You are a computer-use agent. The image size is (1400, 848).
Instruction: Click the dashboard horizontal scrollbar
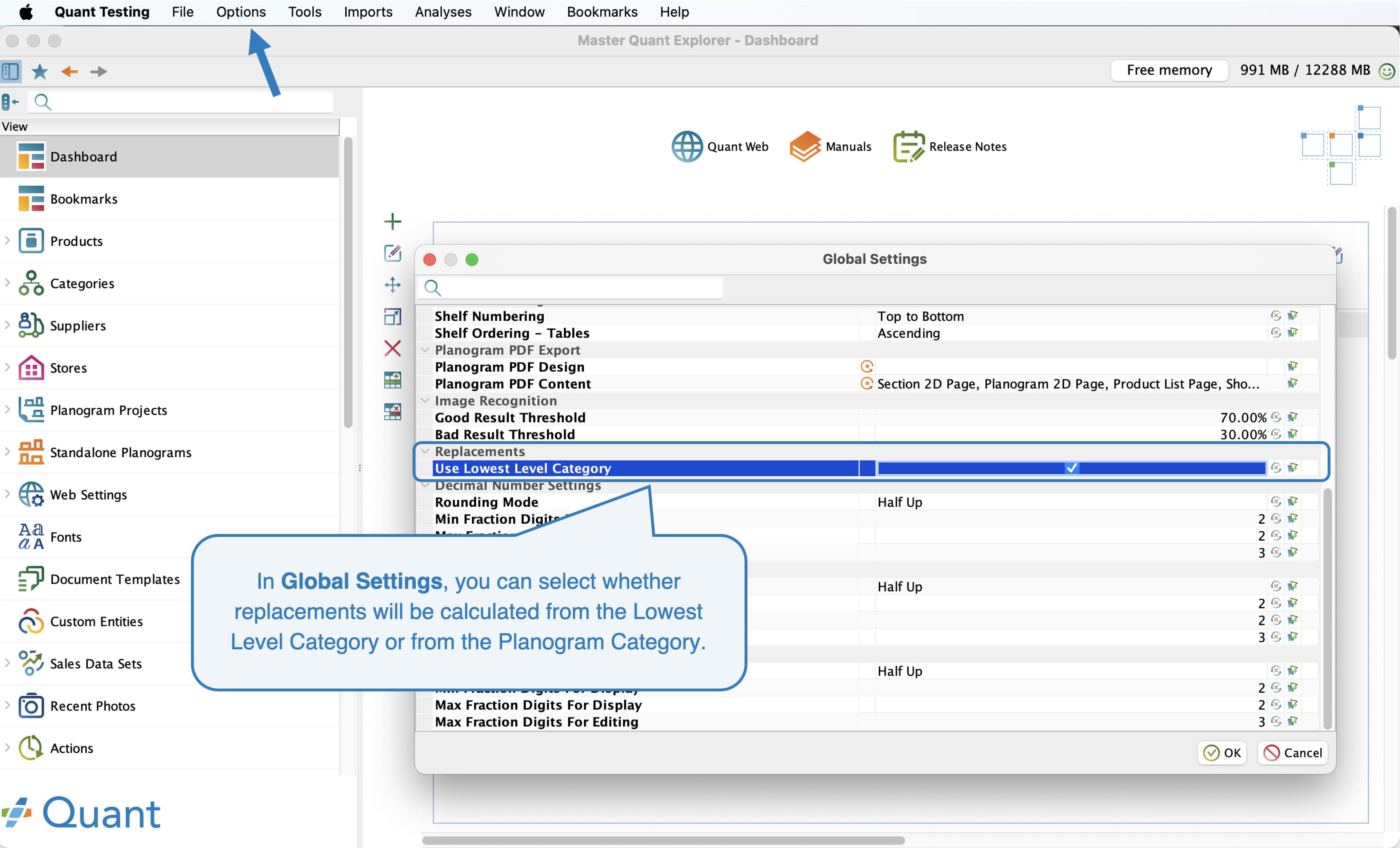coord(663,840)
